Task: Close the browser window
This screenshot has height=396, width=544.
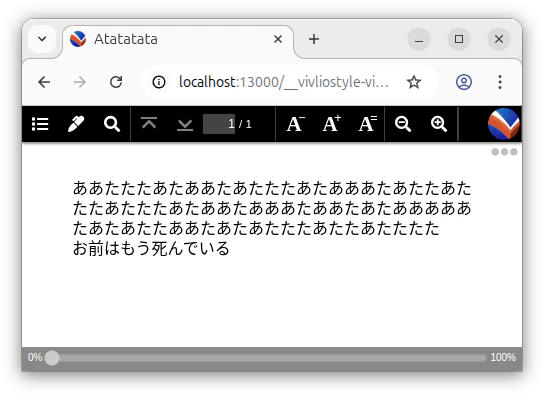Action: pyautogui.click(x=499, y=39)
